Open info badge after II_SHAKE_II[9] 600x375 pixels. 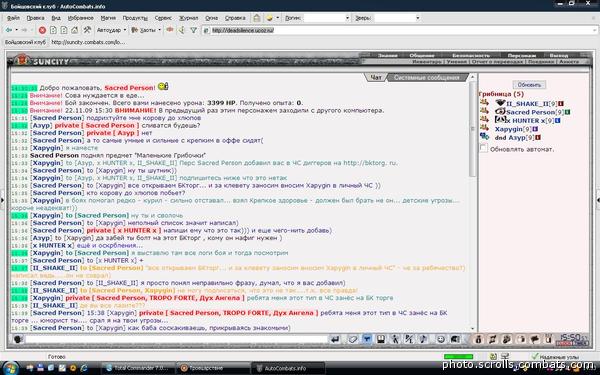pos(561,104)
